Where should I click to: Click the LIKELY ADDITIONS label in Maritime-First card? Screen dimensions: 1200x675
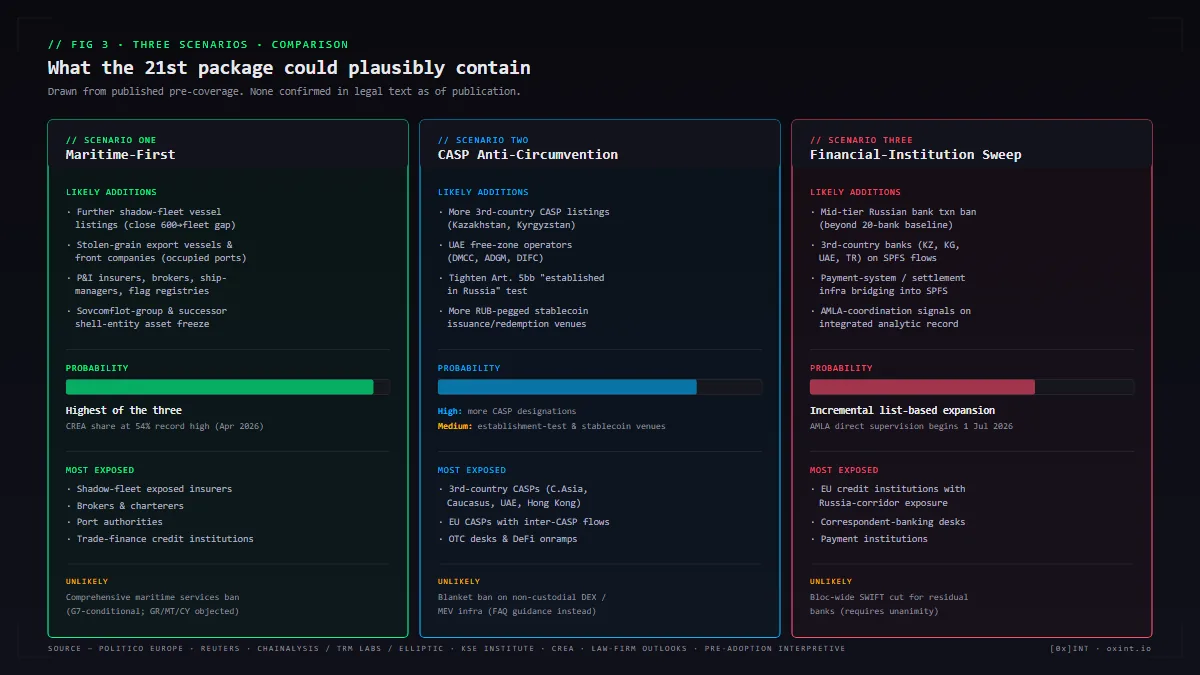tap(111, 192)
